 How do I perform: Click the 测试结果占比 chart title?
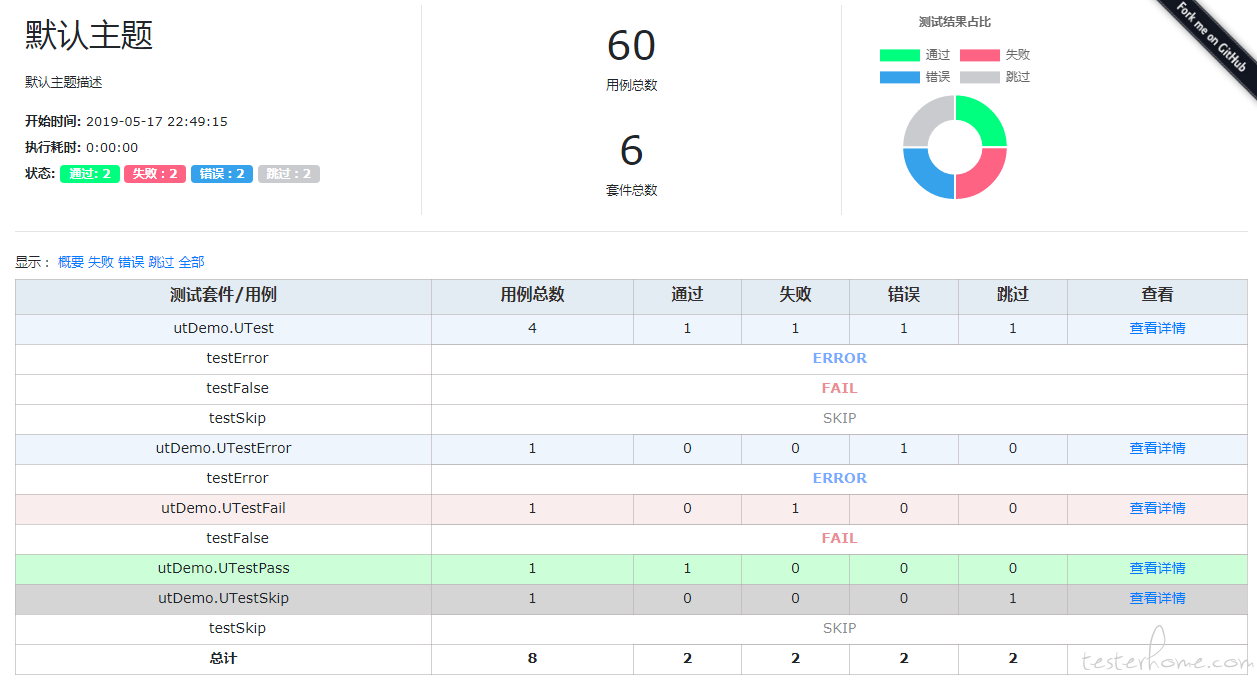955,22
